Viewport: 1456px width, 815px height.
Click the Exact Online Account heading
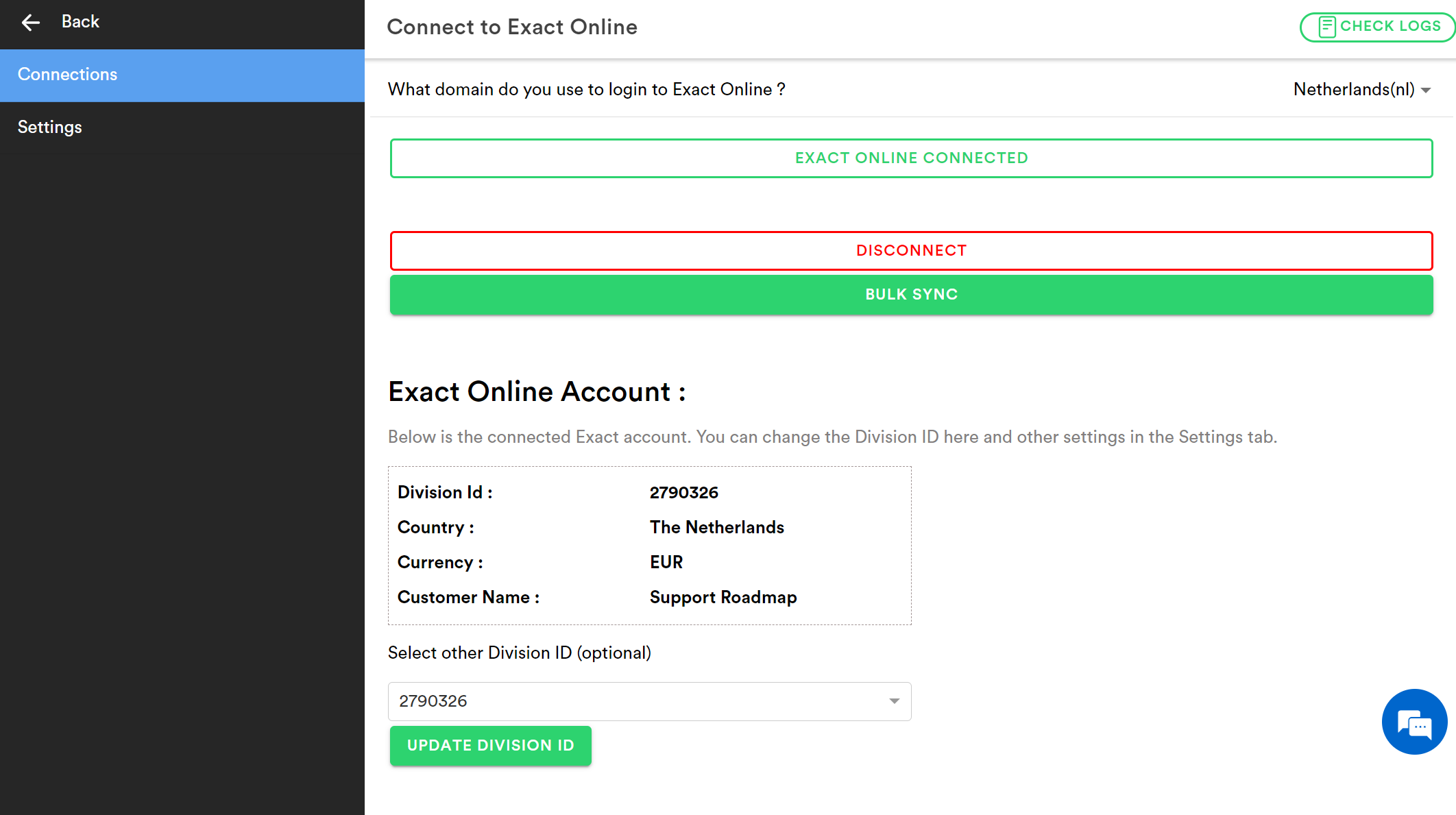pyautogui.click(x=537, y=392)
